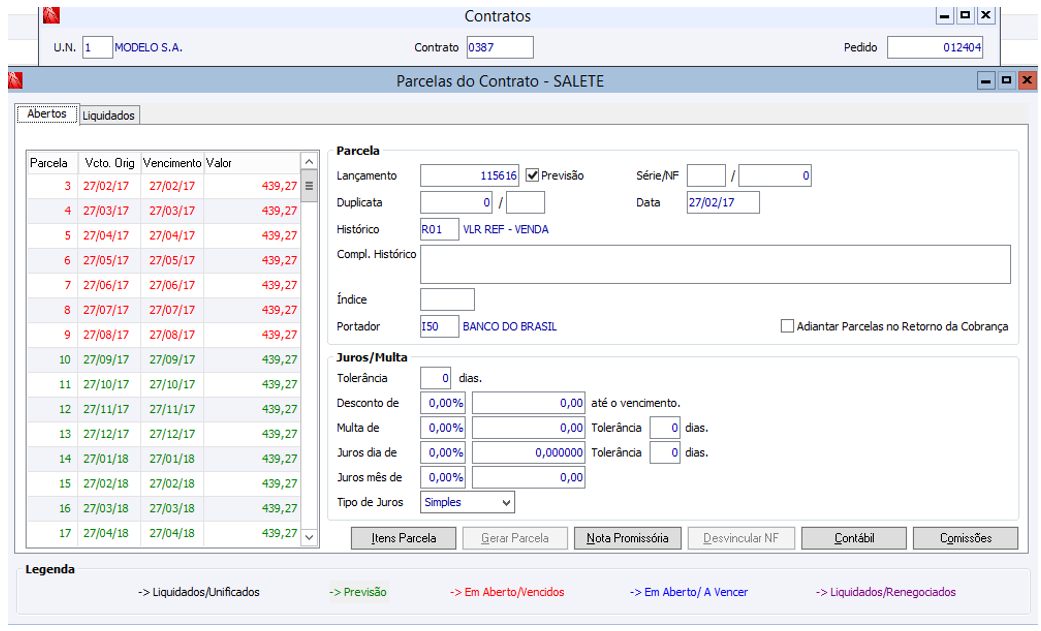
Task: Click the Portador code field I50
Action: point(439,327)
